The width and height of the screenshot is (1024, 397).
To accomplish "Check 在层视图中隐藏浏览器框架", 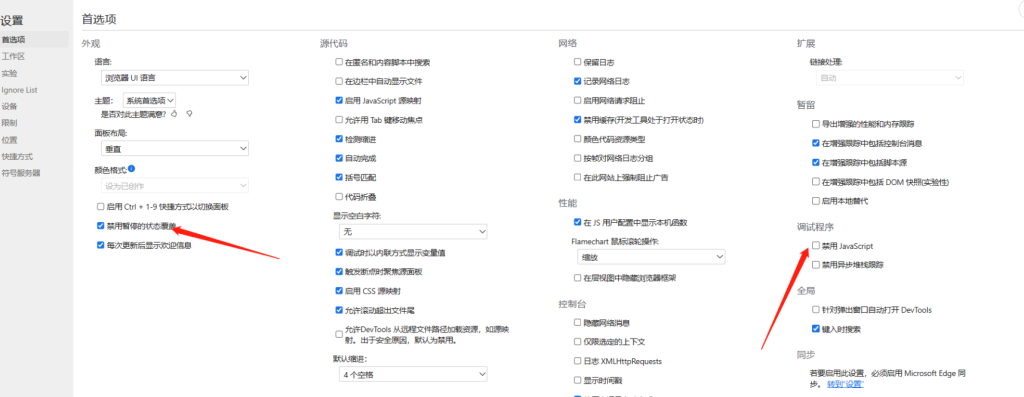I will (577, 278).
